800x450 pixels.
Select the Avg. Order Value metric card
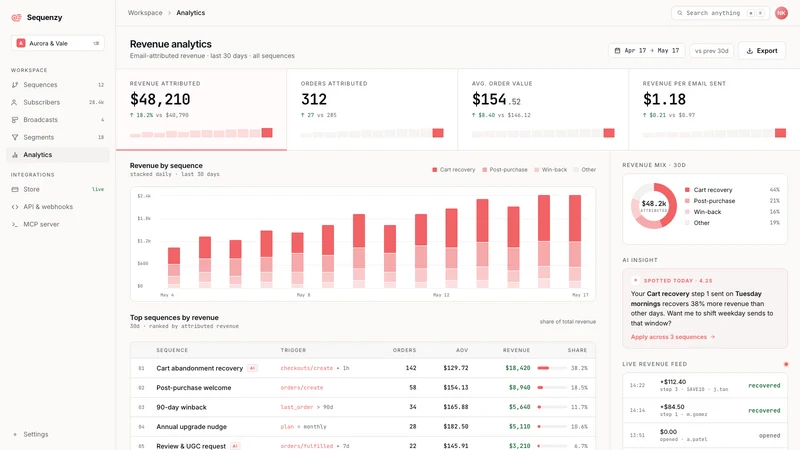[x=543, y=110]
